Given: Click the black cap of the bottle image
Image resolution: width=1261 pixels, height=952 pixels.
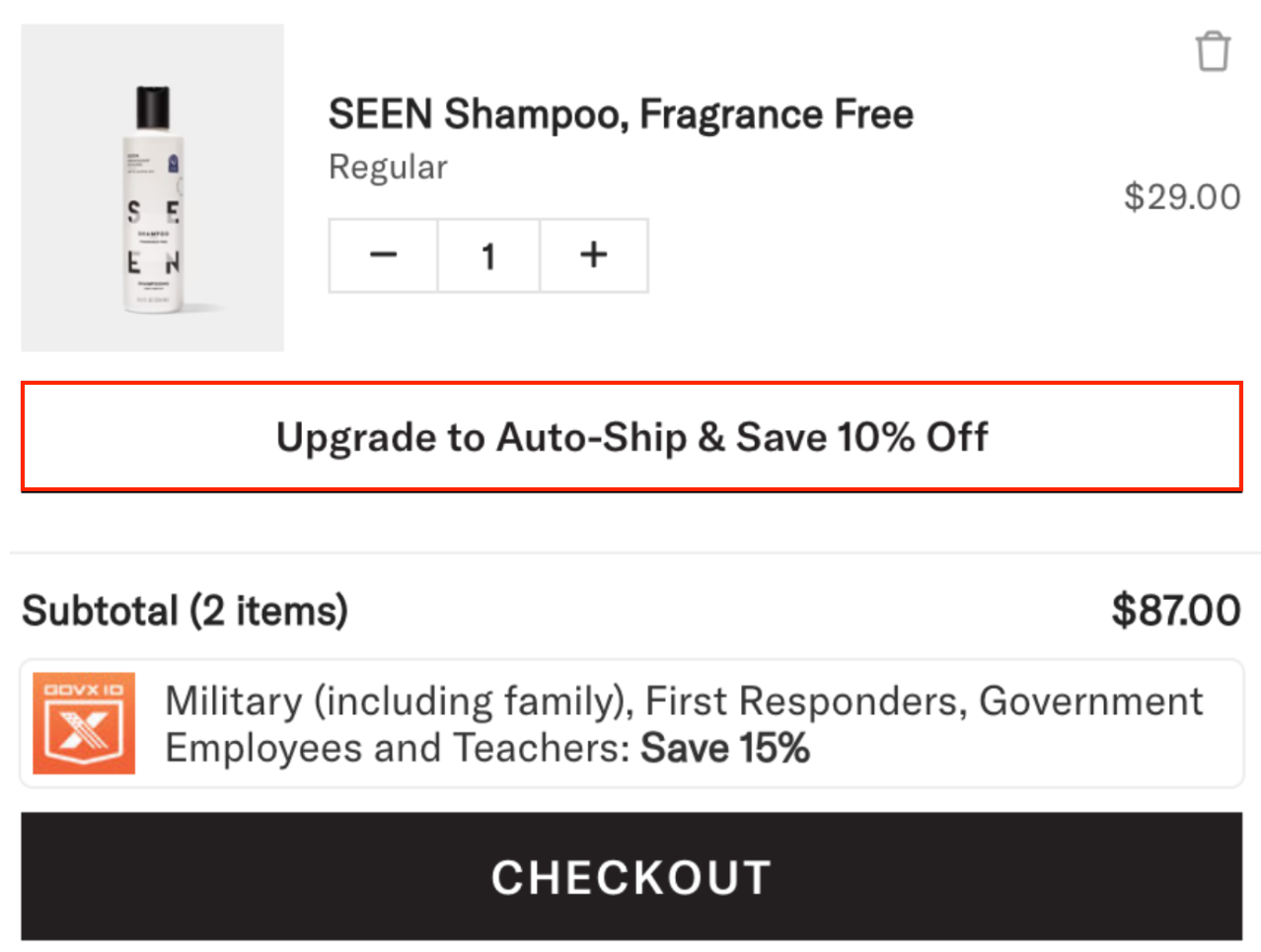Looking at the screenshot, I should 153,107.
